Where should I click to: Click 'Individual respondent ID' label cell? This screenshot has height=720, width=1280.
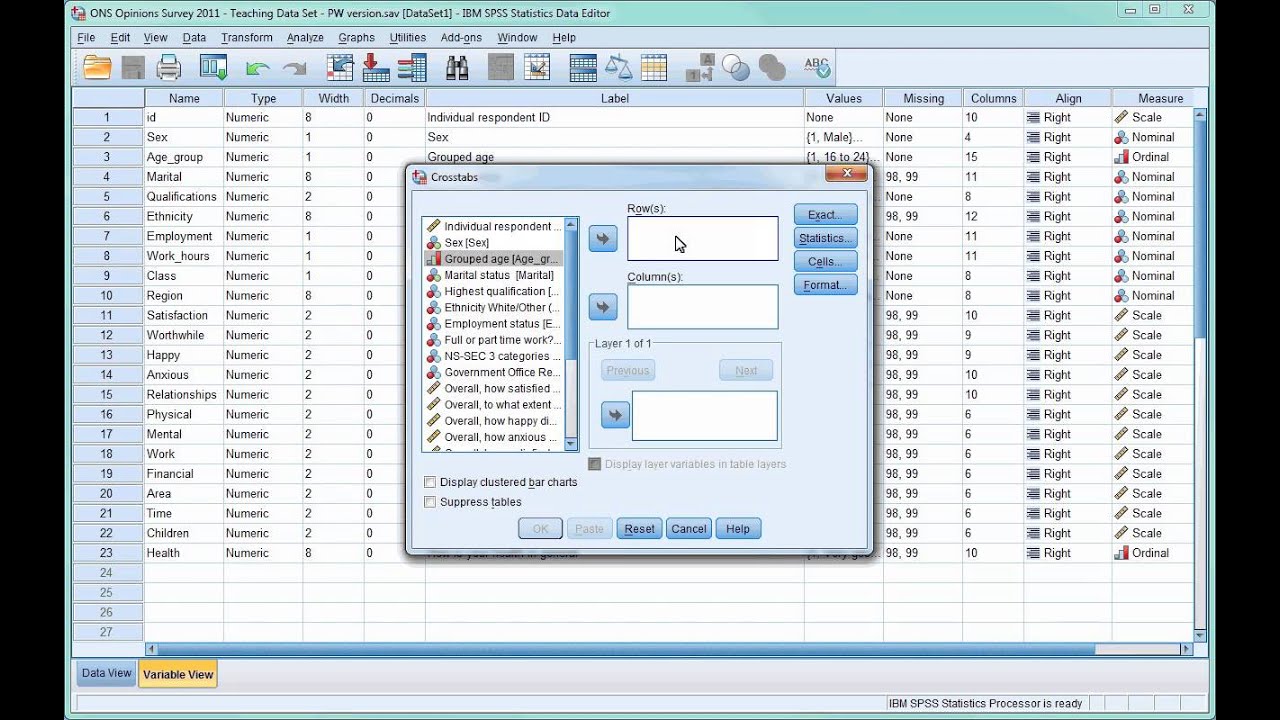pyautogui.click(x=614, y=117)
